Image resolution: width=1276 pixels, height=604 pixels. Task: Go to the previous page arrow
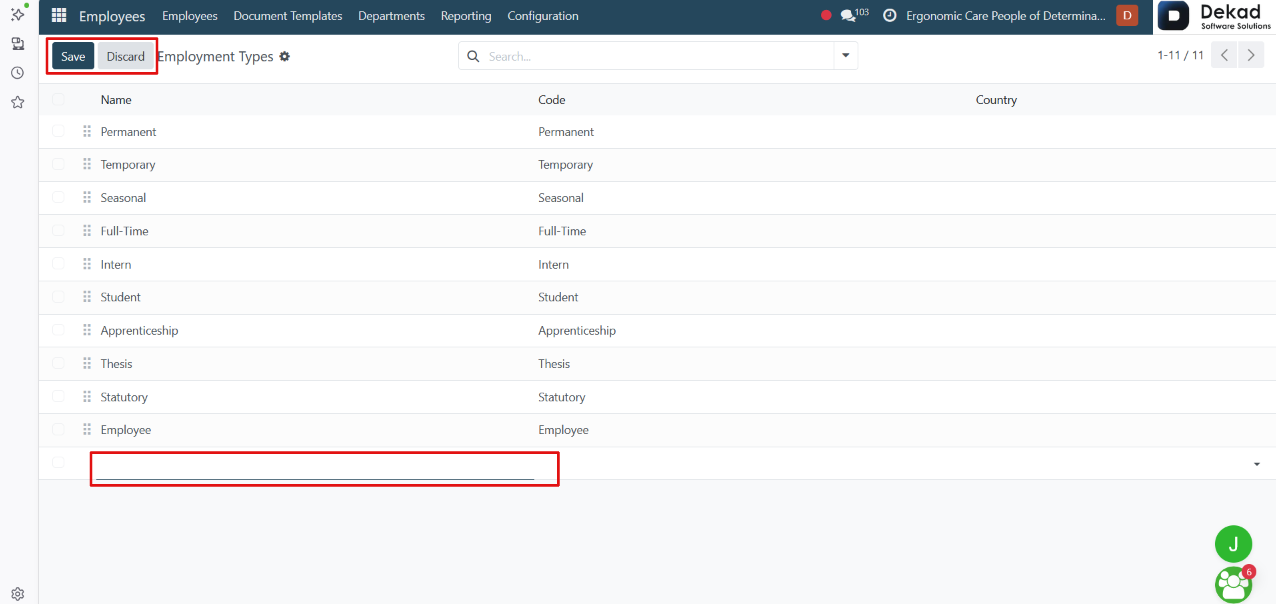1224,56
